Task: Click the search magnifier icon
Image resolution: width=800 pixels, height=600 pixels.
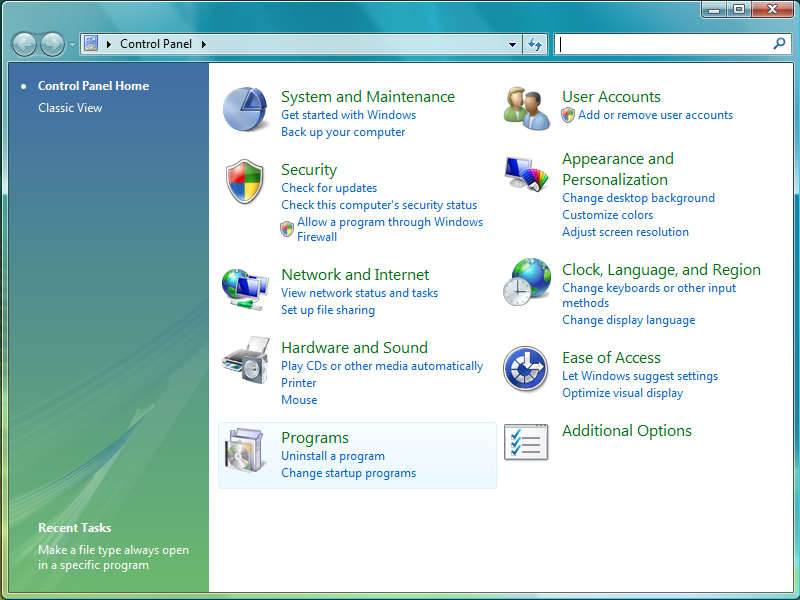Action: 779,44
